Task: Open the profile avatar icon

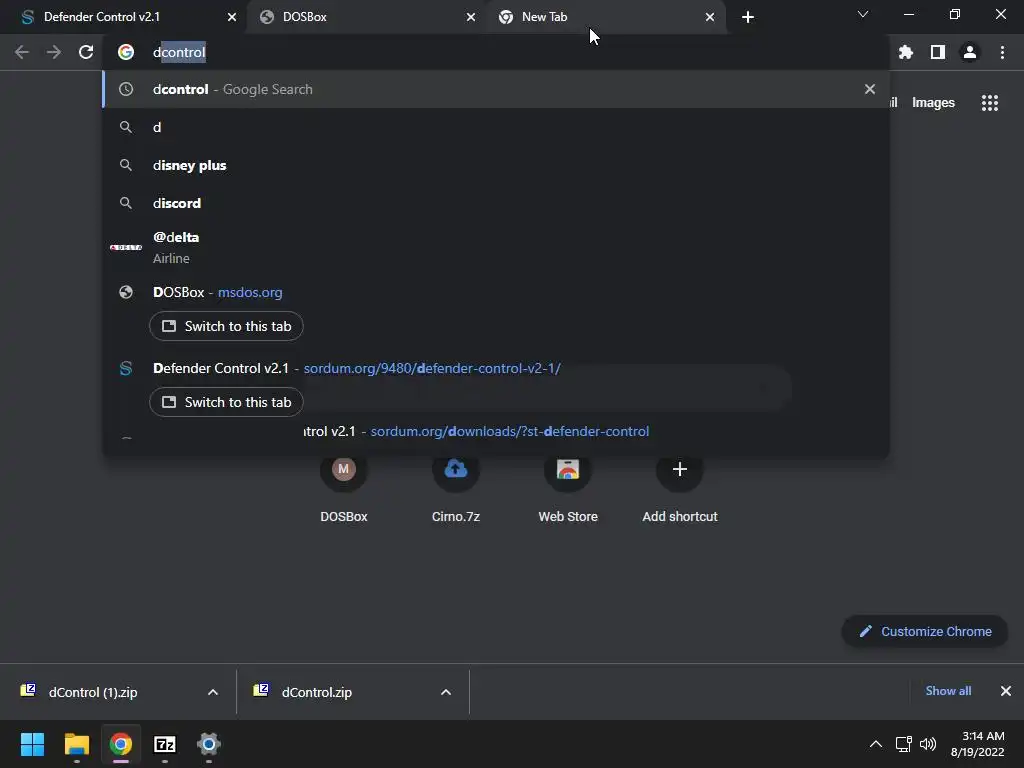Action: click(x=970, y=52)
